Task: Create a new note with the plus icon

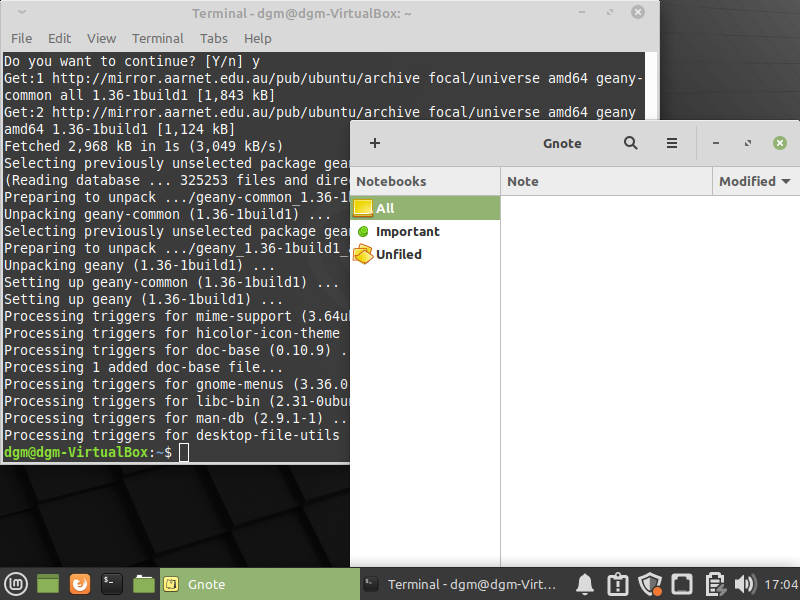Action: pos(374,143)
